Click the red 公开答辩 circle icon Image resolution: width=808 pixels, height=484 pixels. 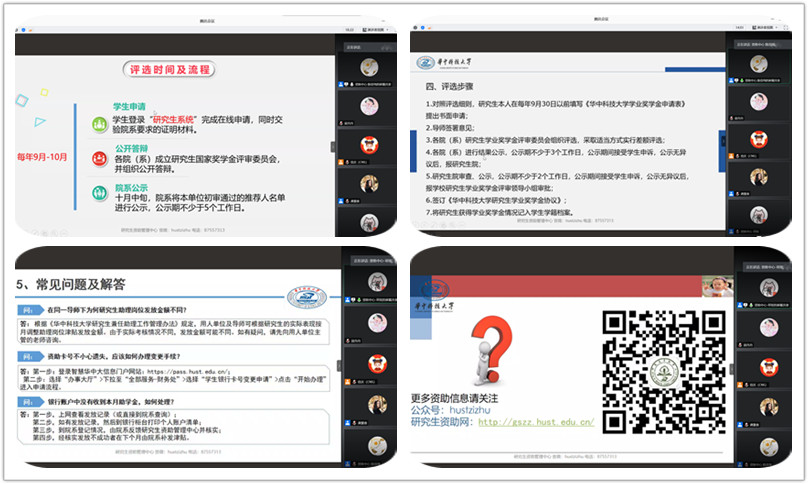(99, 159)
